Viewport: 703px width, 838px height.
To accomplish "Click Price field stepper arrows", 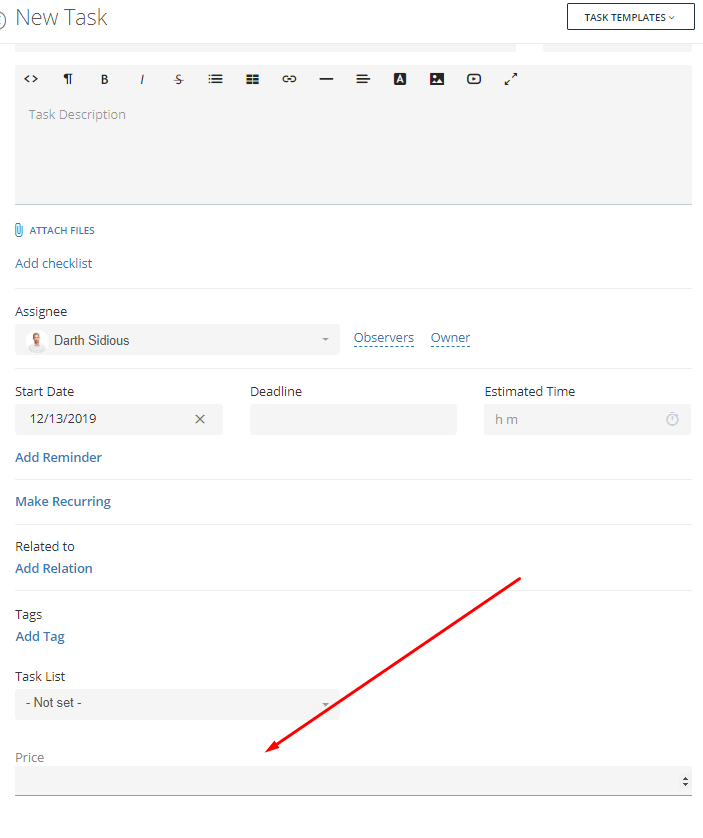I will tap(685, 781).
